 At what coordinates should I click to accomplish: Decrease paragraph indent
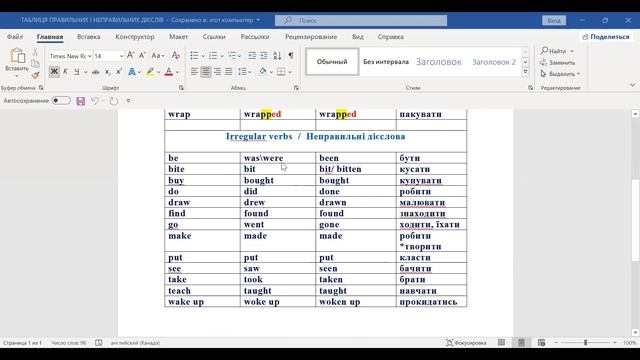click(252, 56)
